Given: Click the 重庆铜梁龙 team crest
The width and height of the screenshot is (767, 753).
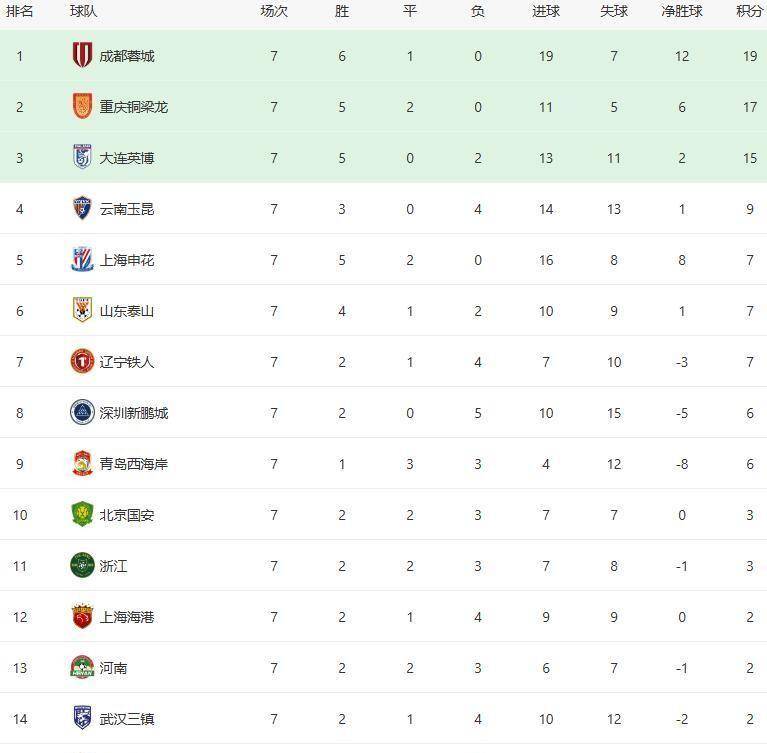Looking at the screenshot, I should click(82, 107).
